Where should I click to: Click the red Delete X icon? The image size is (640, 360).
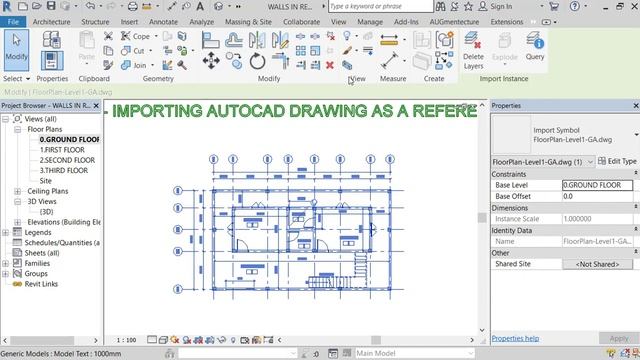point(330,65)
